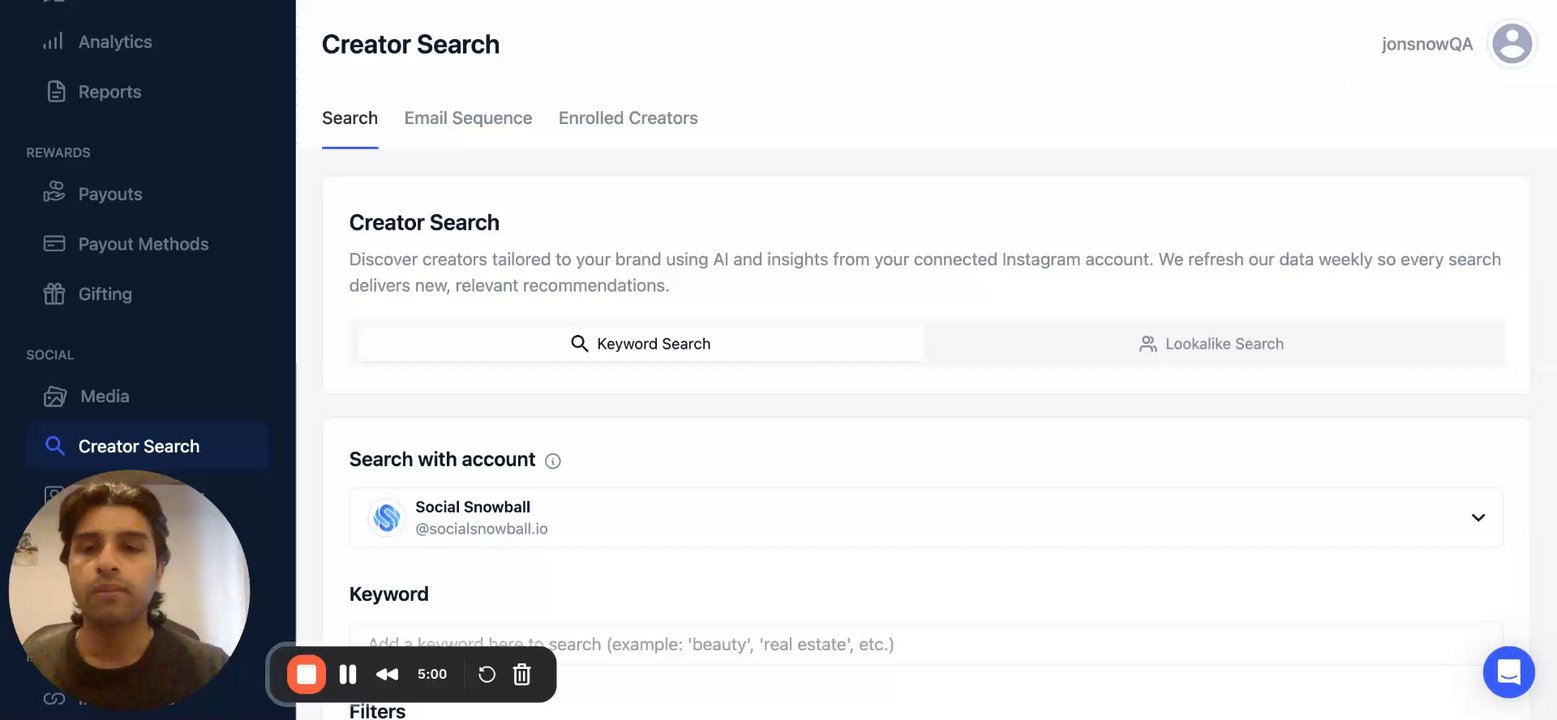Switch to Lookalike Search mode
The image size is (1557, 720).
click(x=1211, y=344)
